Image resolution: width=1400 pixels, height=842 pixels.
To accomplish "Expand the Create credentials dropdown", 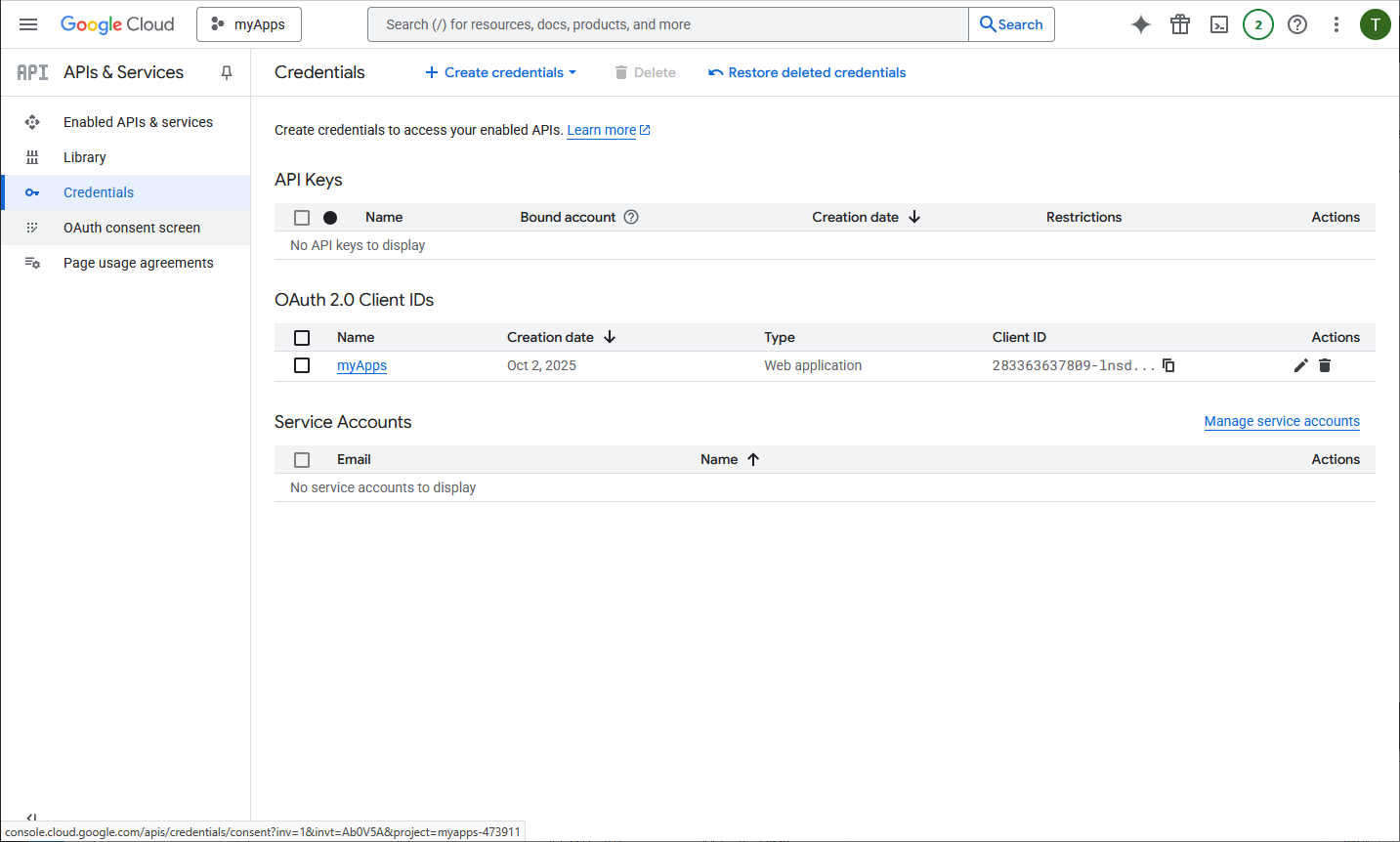I will click(501, 72).
